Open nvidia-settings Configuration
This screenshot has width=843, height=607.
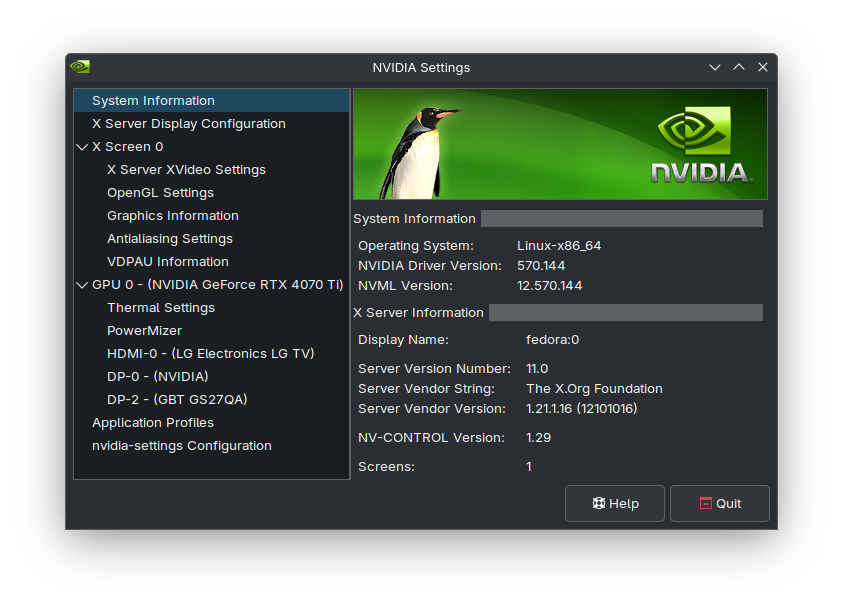tap(180, 445)
